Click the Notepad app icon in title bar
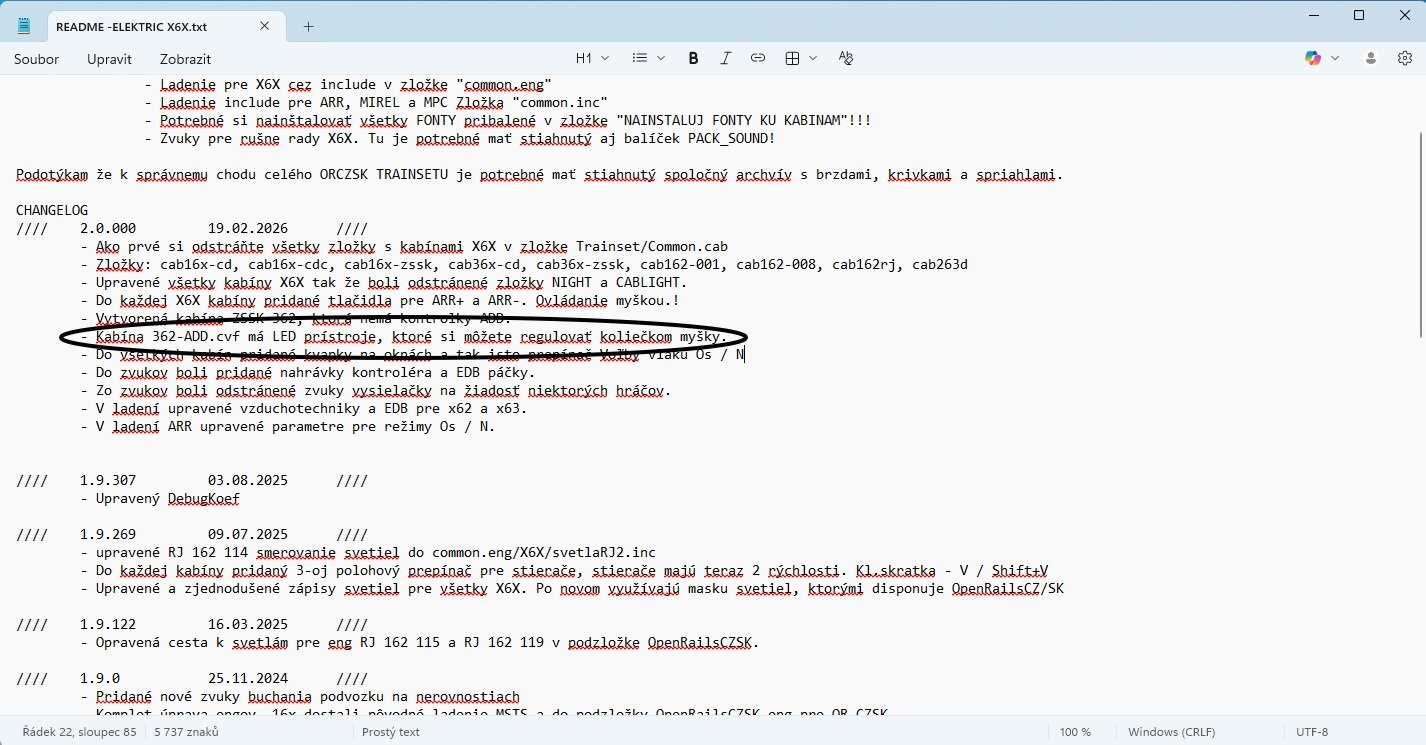 (24, 26)
